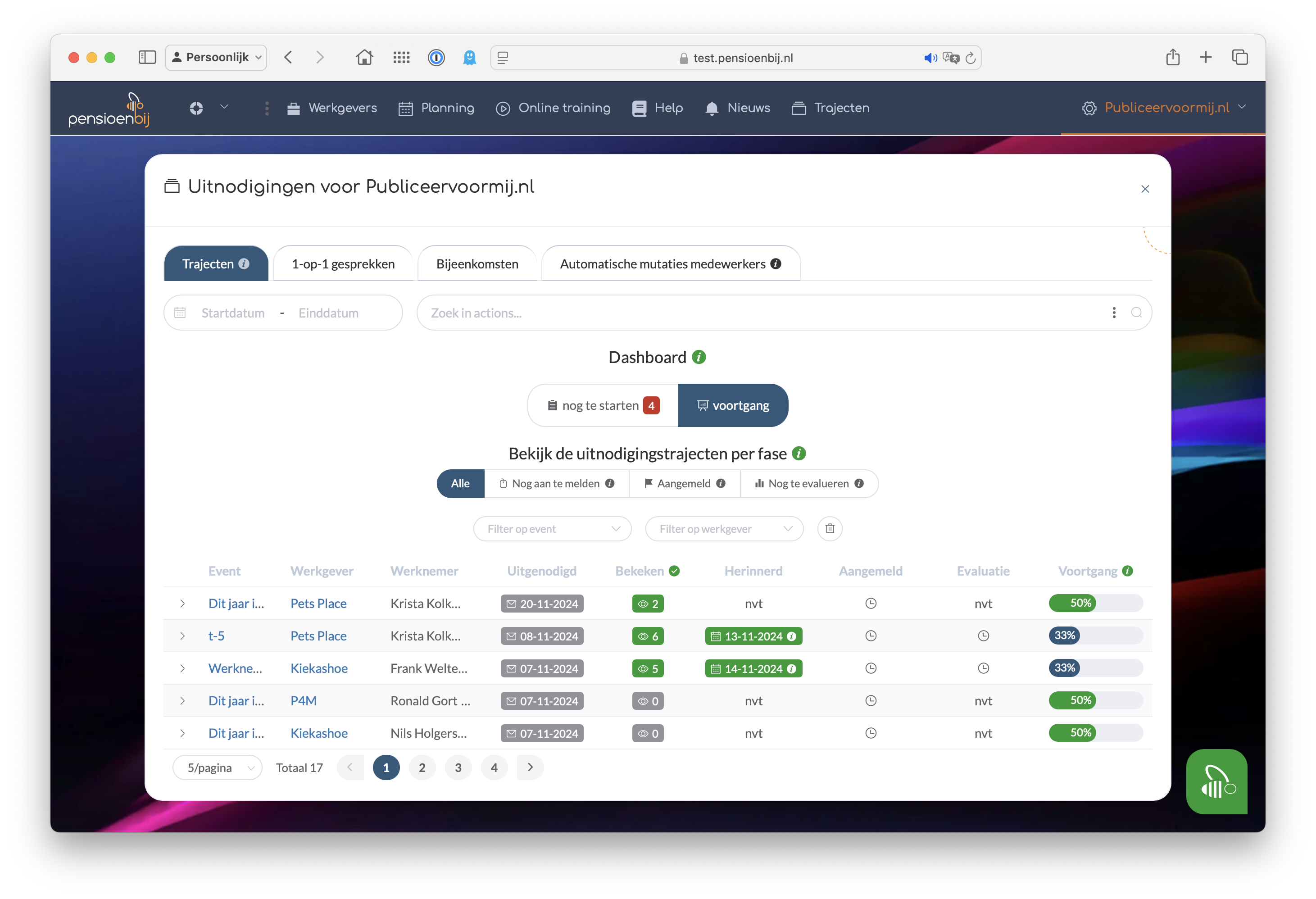
Task: Select the 'Aangemeld' phase filter
Action: tap(684, 483)
